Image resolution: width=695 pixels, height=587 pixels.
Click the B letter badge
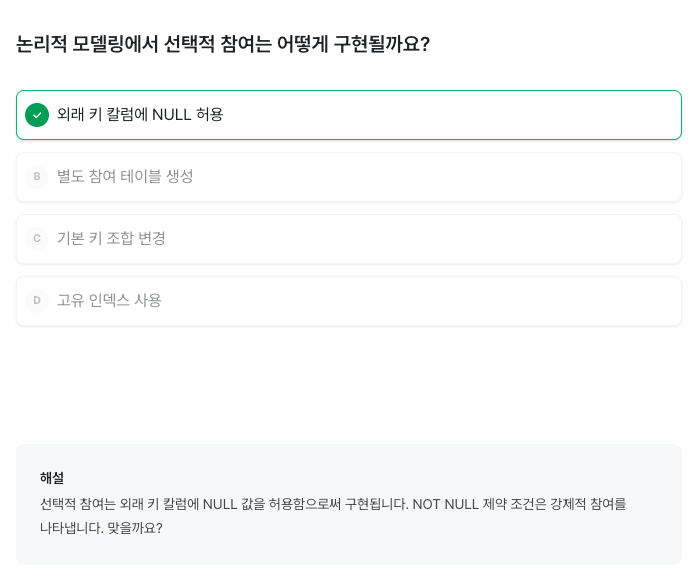pos(37,177)
